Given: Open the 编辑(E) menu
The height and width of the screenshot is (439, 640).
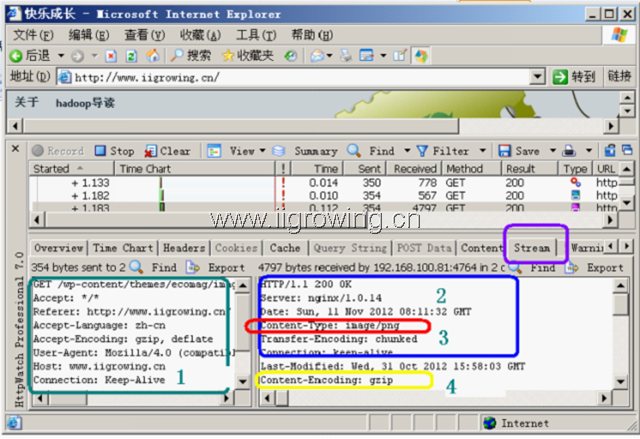Looking at the screenshot, I should point(89,35).
